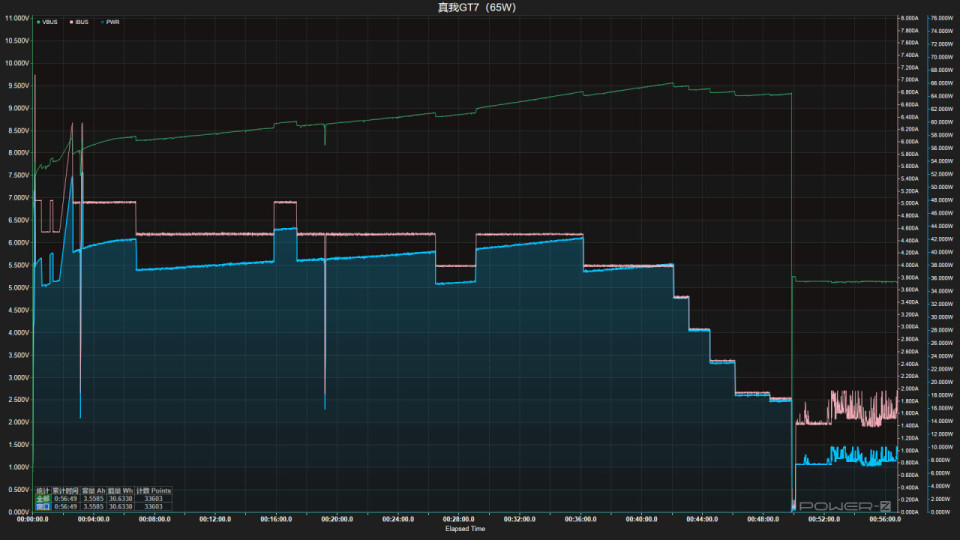Click the 00:36:00.0 time axis label
The image size is (960, 540).
580,519
